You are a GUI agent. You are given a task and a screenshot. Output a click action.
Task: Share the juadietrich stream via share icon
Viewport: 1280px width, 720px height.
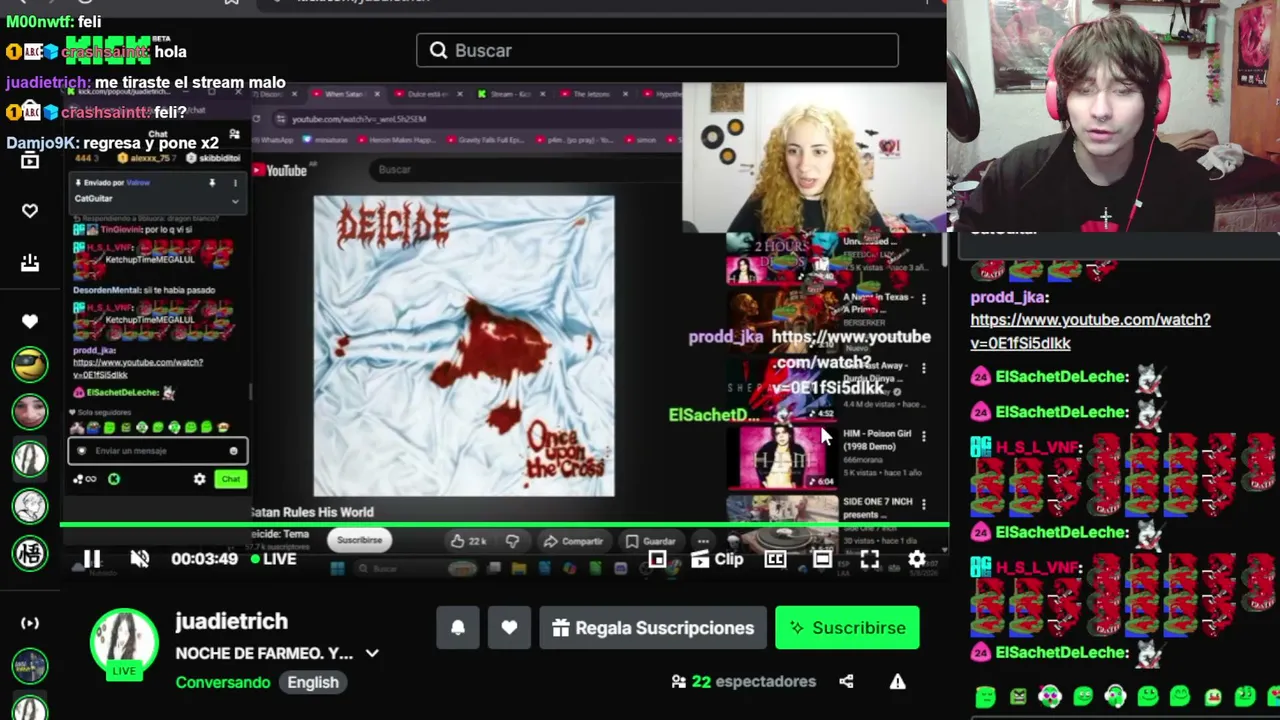tap(846, 682)
